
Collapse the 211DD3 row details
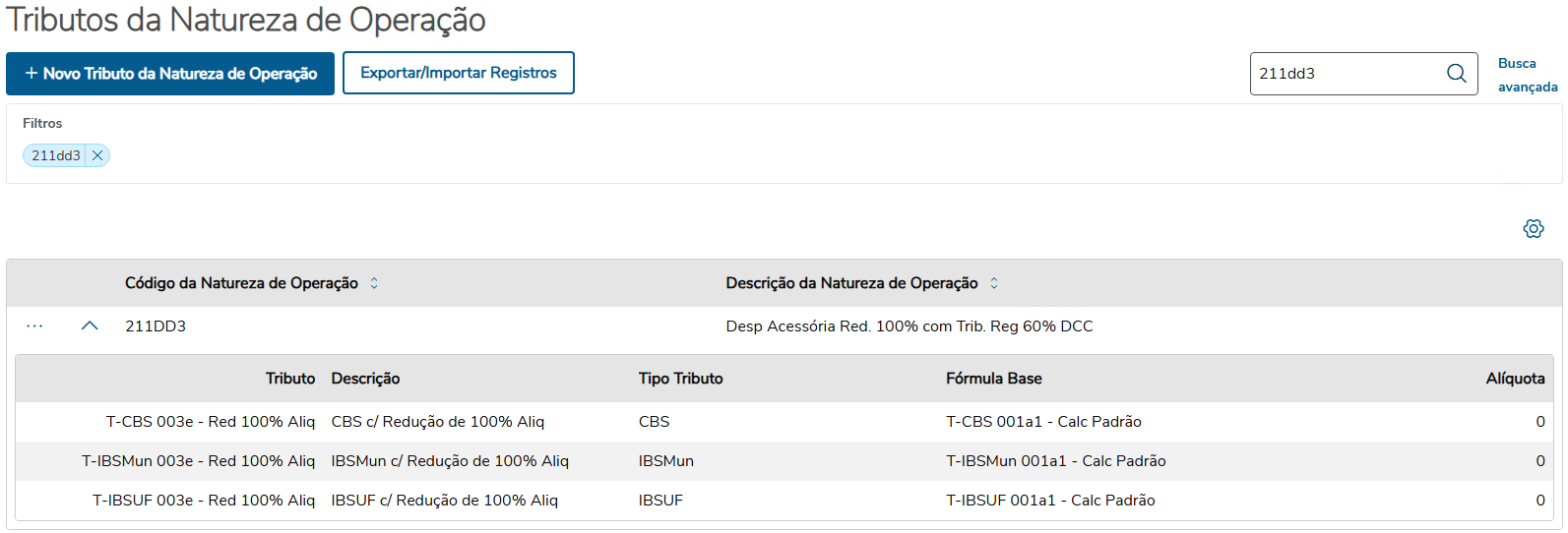point(90,326)
